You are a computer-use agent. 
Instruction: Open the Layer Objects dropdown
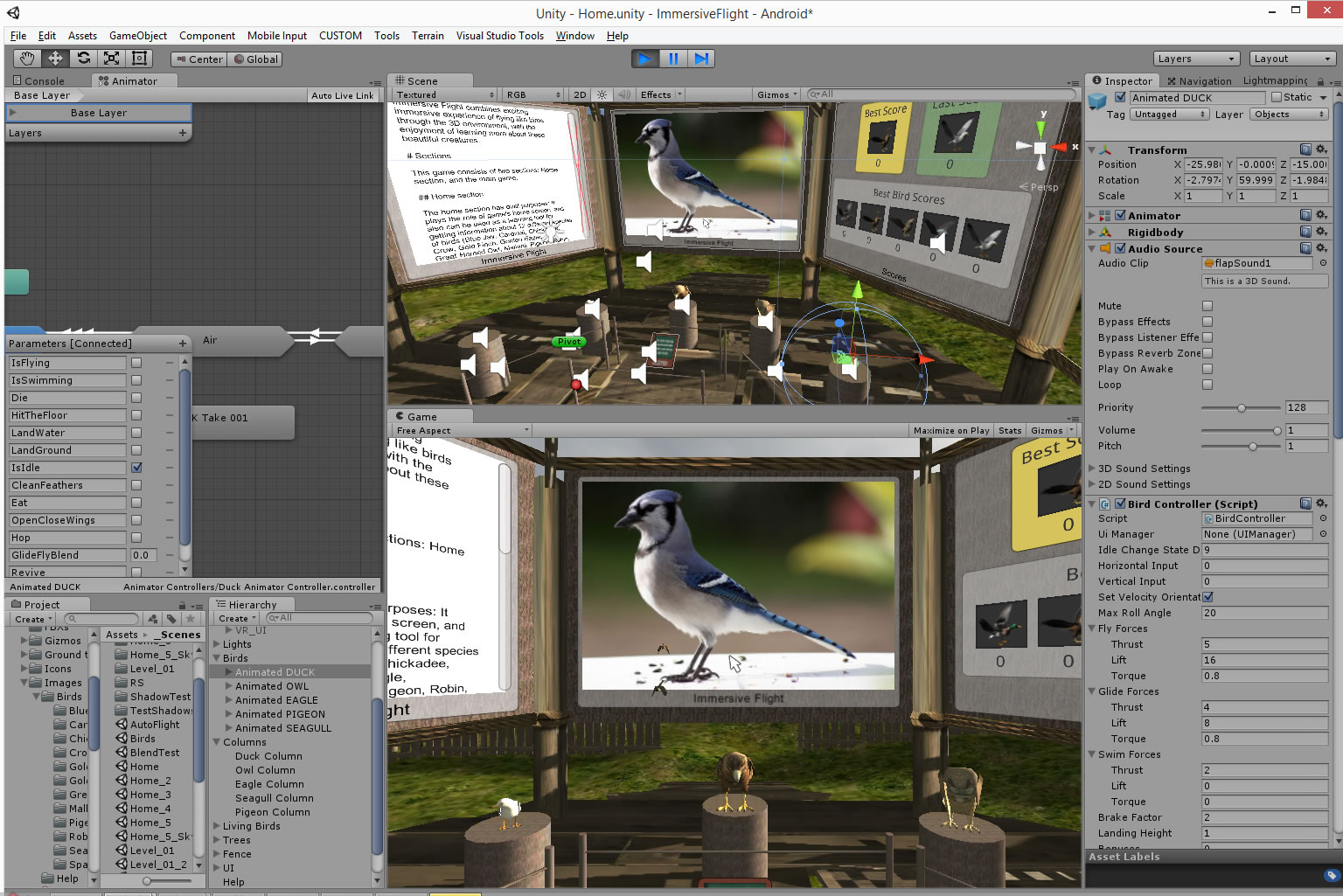pos(1288,115)
